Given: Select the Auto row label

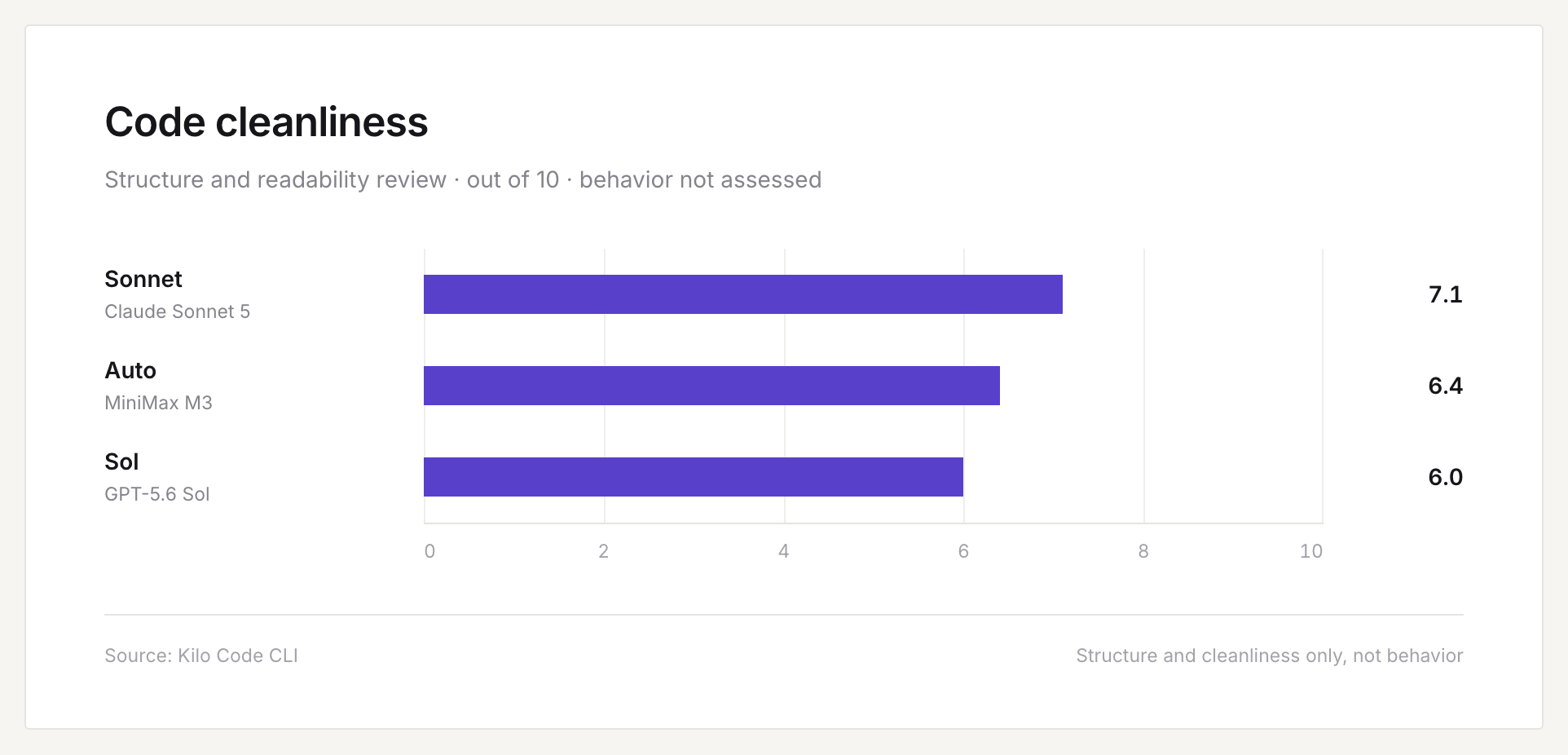Looking at the screenshot, I should pyautogui.click(x=130, y=370).
